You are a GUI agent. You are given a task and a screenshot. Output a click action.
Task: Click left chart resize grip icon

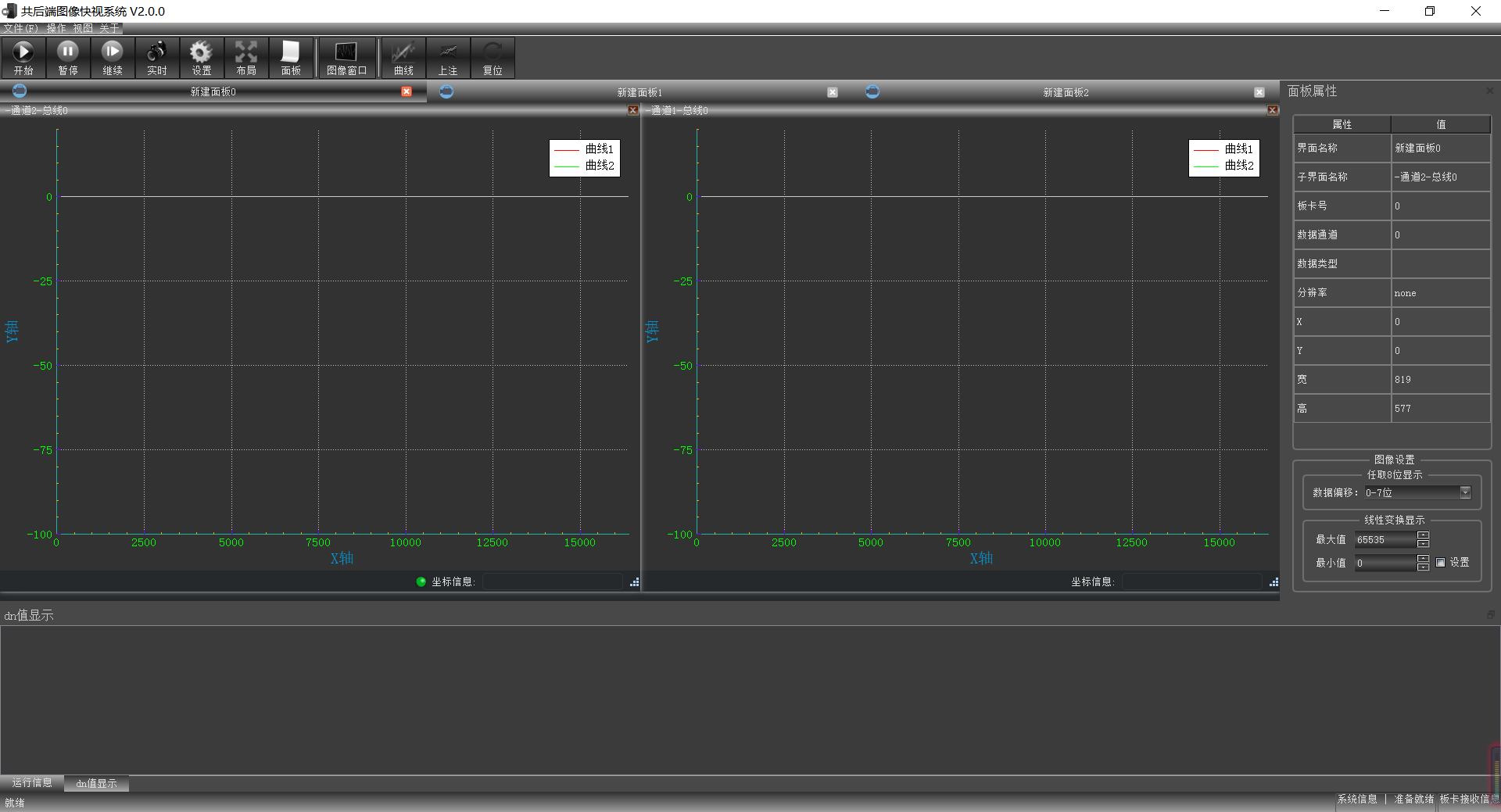[x=635, y=582]
